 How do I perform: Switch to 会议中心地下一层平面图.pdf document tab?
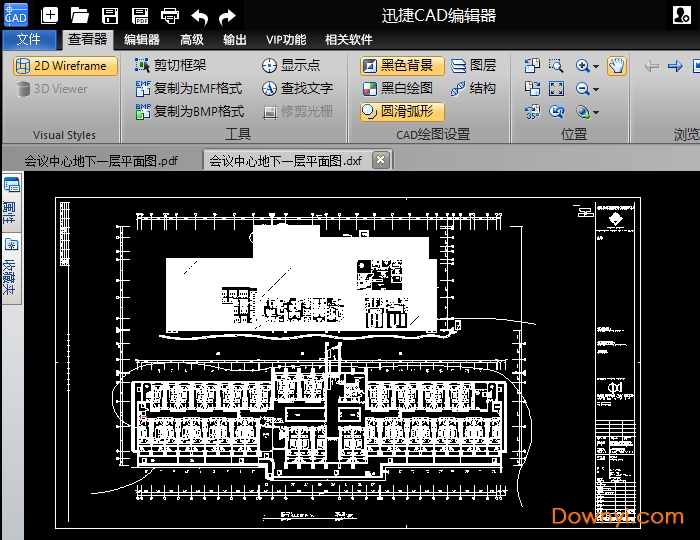tap(100, 160)
